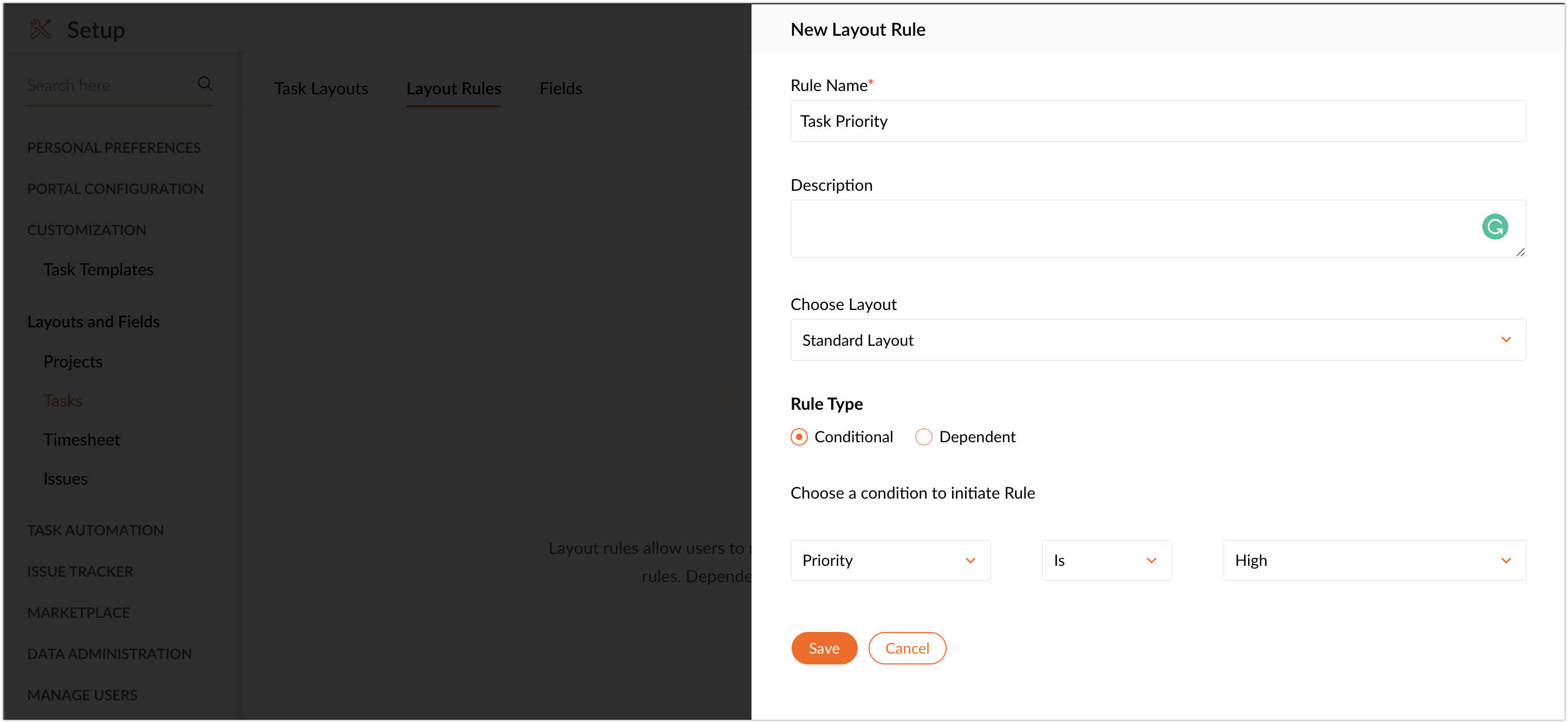The width and height of the screenshot is (1568, 723).
Task: Open Portal Configuration section
Action: pyautogui.click(x=115, y=189)
